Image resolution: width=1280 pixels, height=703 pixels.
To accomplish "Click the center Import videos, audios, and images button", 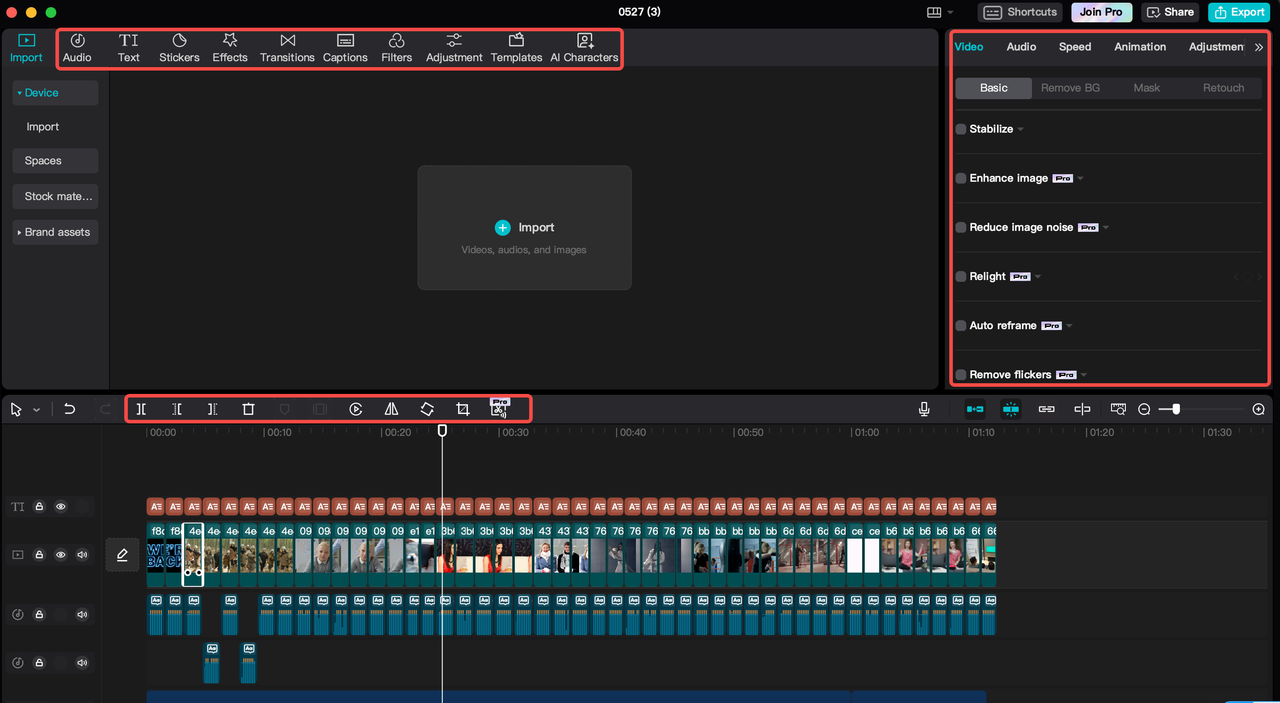I will point(525,228).
